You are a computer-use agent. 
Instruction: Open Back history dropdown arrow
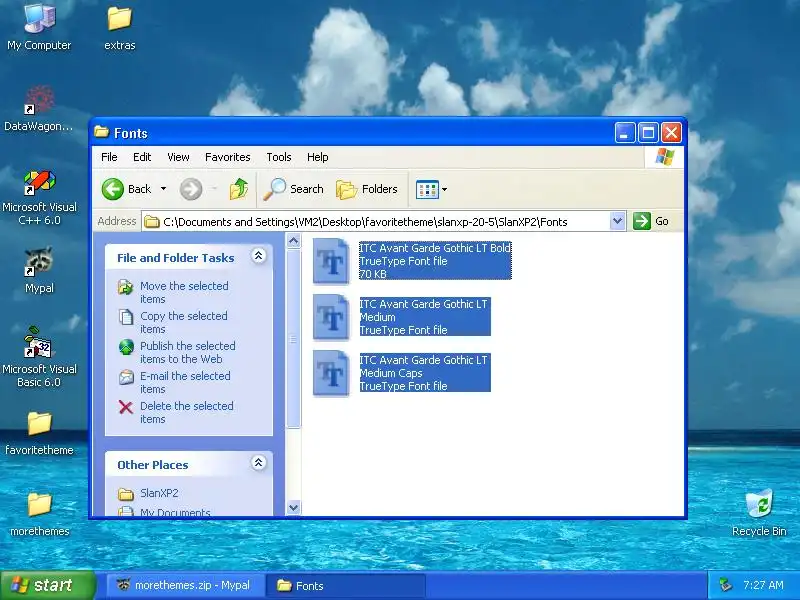(163, 189)
